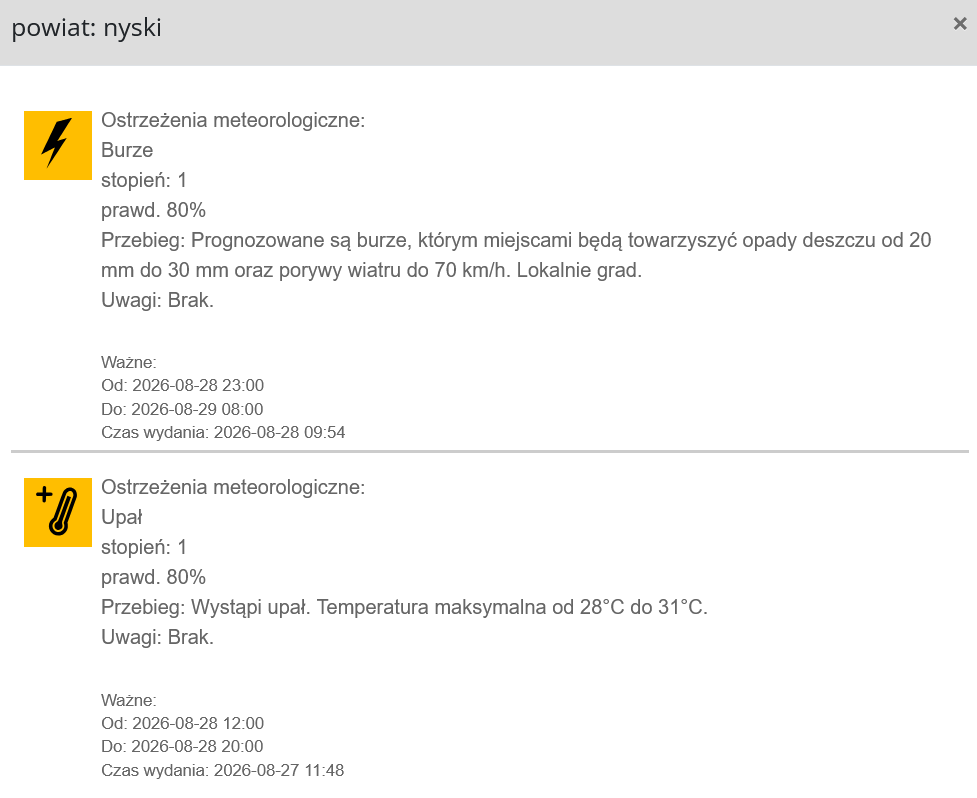Click the storm forecast 'Przebieg' description
977x798 pixels.
click(516, 255)
